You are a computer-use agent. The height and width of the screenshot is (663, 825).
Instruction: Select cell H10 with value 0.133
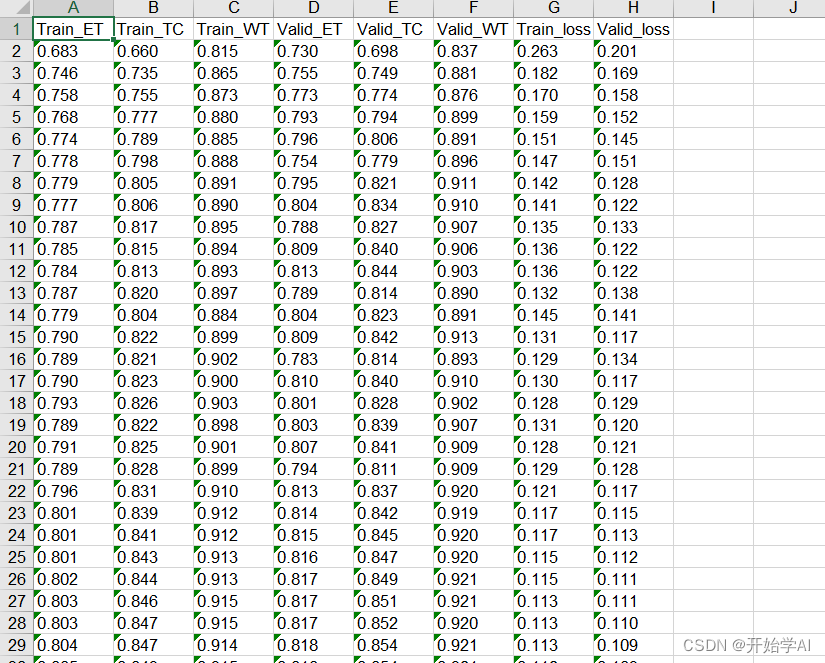pyautogui.click(x=633, y=227)
